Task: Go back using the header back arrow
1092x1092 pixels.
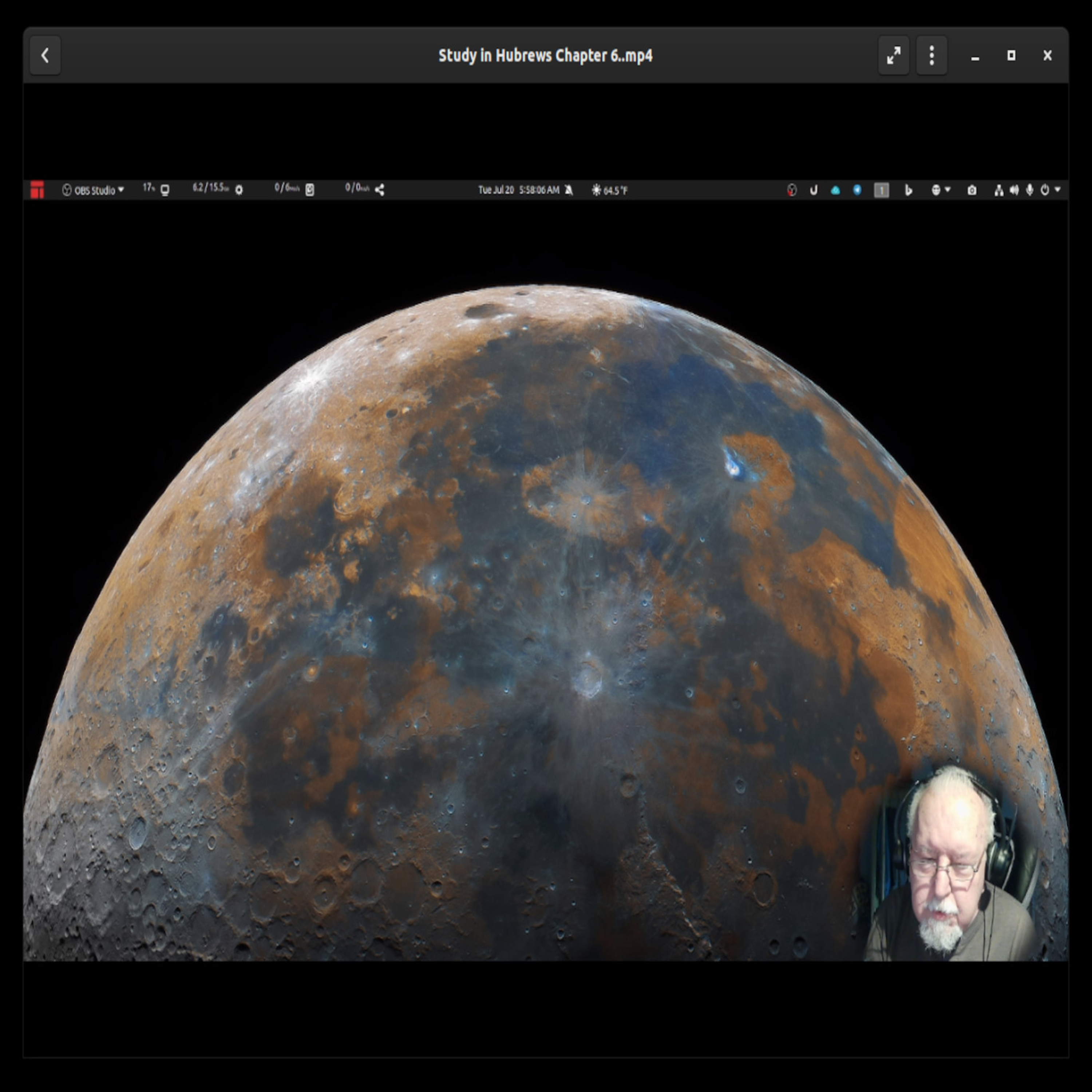Action: point(45,55)
